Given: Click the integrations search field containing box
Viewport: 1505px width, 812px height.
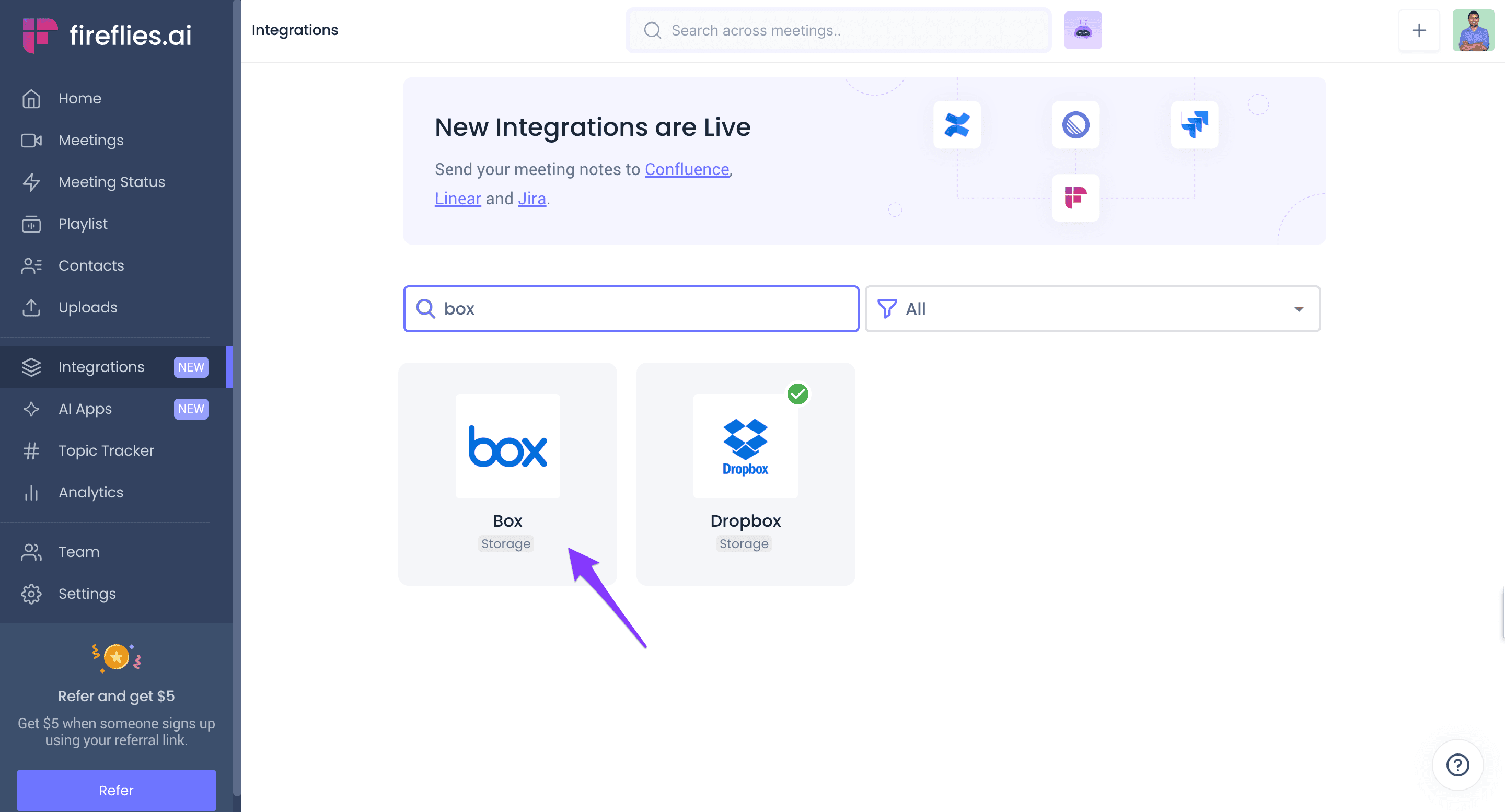Looking at the screenshot, I should point(631,308).
